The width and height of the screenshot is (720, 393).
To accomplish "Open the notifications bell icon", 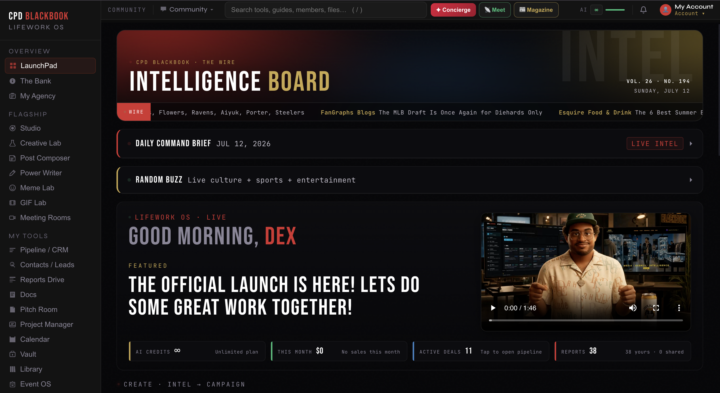I will tap(643, 10).
